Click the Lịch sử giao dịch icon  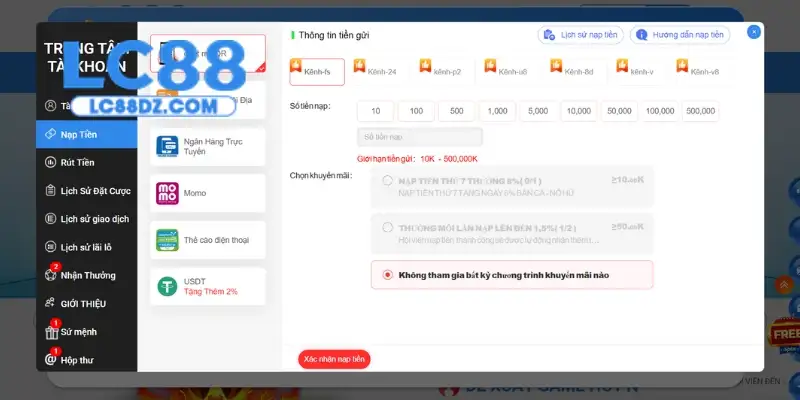tap(50, 219)
